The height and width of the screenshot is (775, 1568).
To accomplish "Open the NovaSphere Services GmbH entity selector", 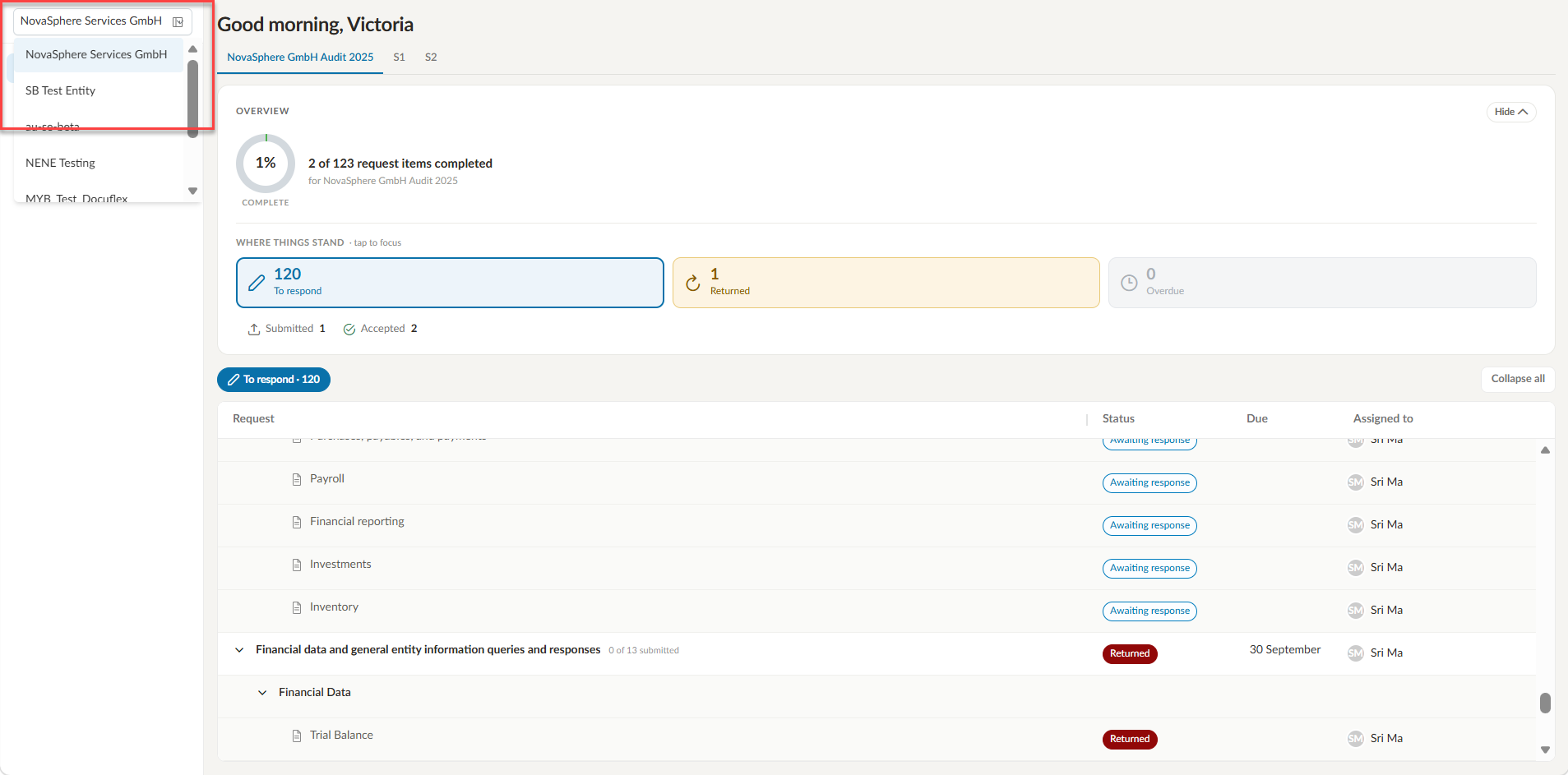I will 102,21.
